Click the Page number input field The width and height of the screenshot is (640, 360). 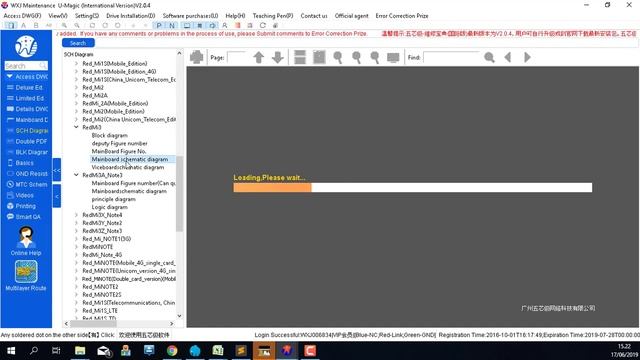point(236,57)
